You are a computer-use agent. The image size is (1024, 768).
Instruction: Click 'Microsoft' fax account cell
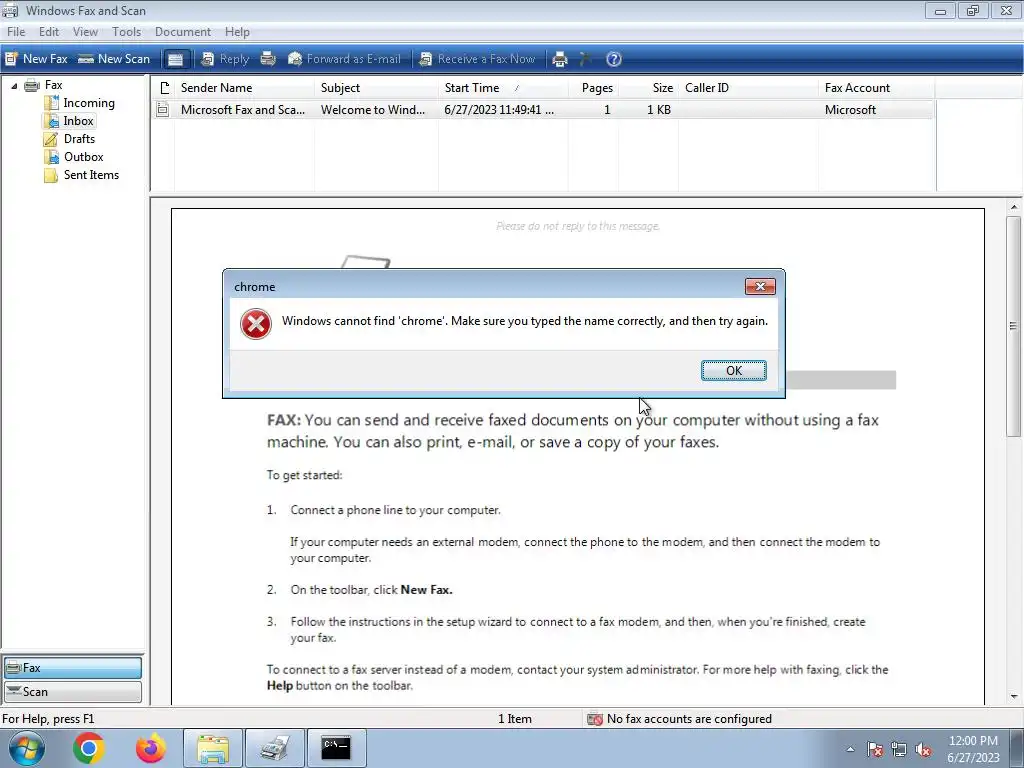coord(850,110)
